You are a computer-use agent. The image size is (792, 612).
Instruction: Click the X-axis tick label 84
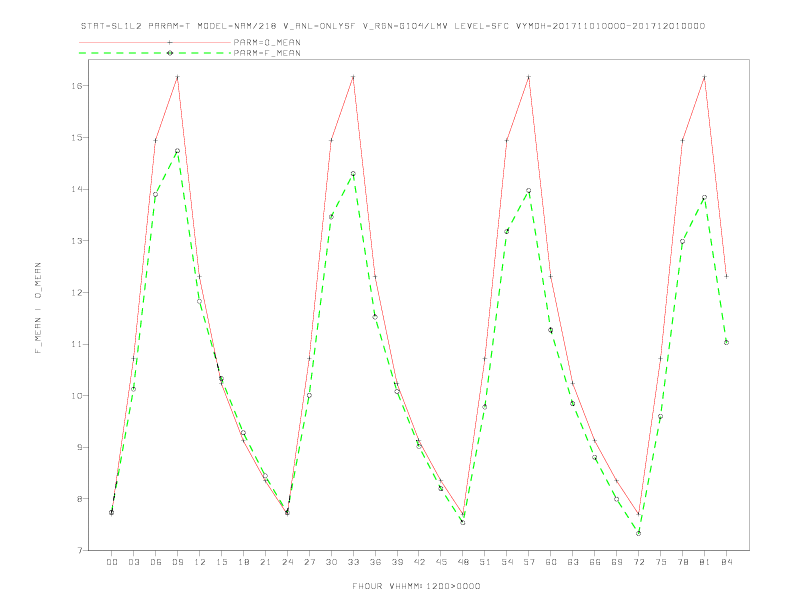pyautogui.click(x=726, y=562)
